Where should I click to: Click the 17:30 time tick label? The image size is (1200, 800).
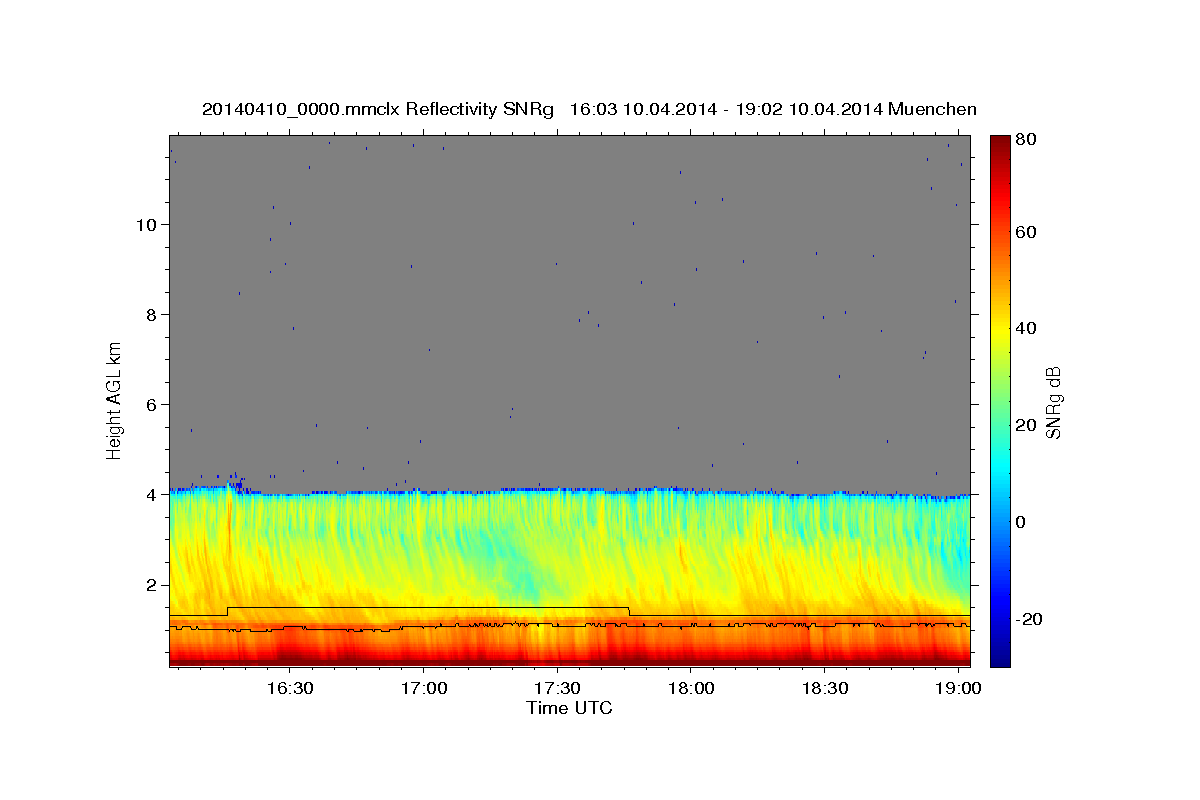click(x=557, y=689)
